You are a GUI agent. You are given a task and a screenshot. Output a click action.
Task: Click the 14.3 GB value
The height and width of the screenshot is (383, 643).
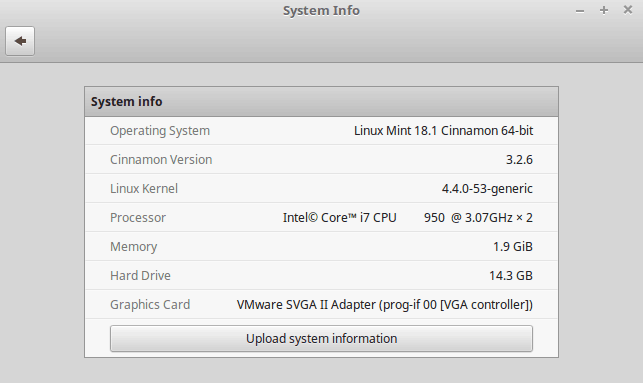(x=511, y=276)
